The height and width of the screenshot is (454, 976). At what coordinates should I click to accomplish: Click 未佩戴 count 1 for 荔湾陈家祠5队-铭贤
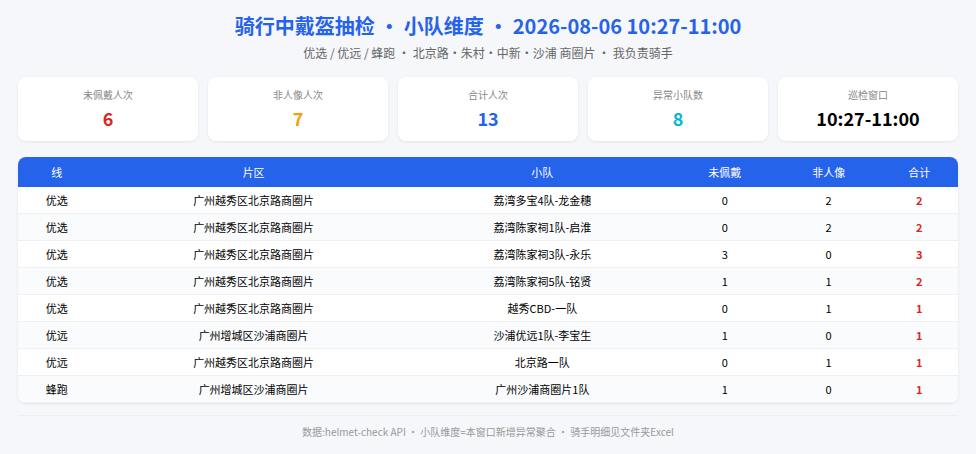pyautogui.click(x=725, y=282)
